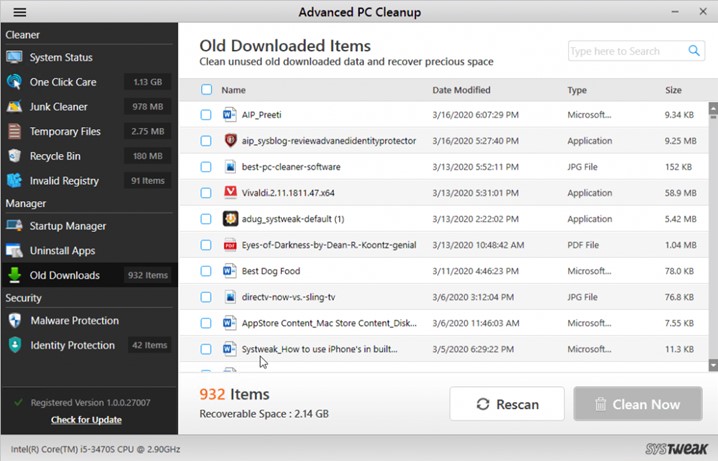Click the One Click Care icon

click(x=14, y=82)
